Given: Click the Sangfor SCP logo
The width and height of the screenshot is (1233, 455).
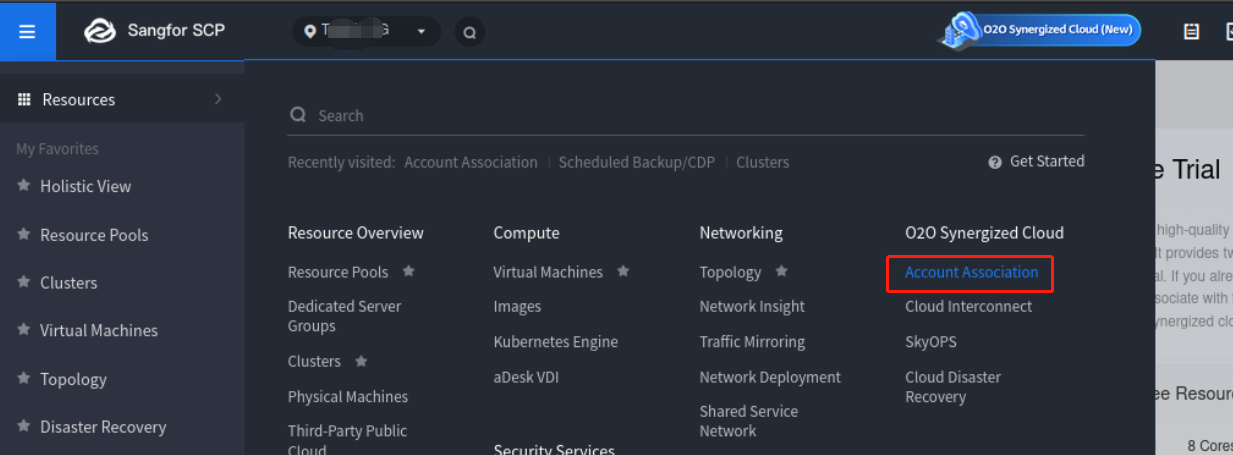Looking at the screenshot, I should pos(155,31).
